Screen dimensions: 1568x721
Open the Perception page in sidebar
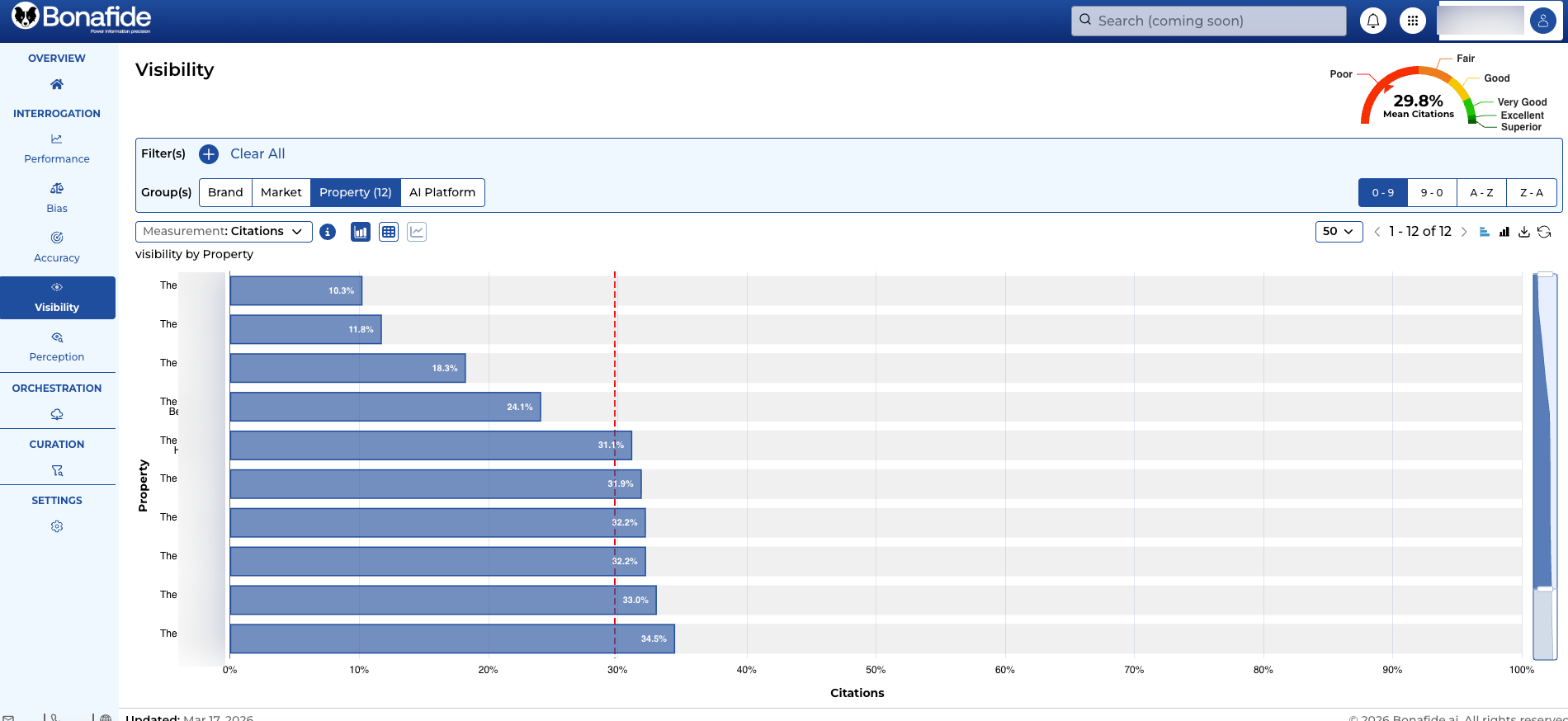(57, 346)
